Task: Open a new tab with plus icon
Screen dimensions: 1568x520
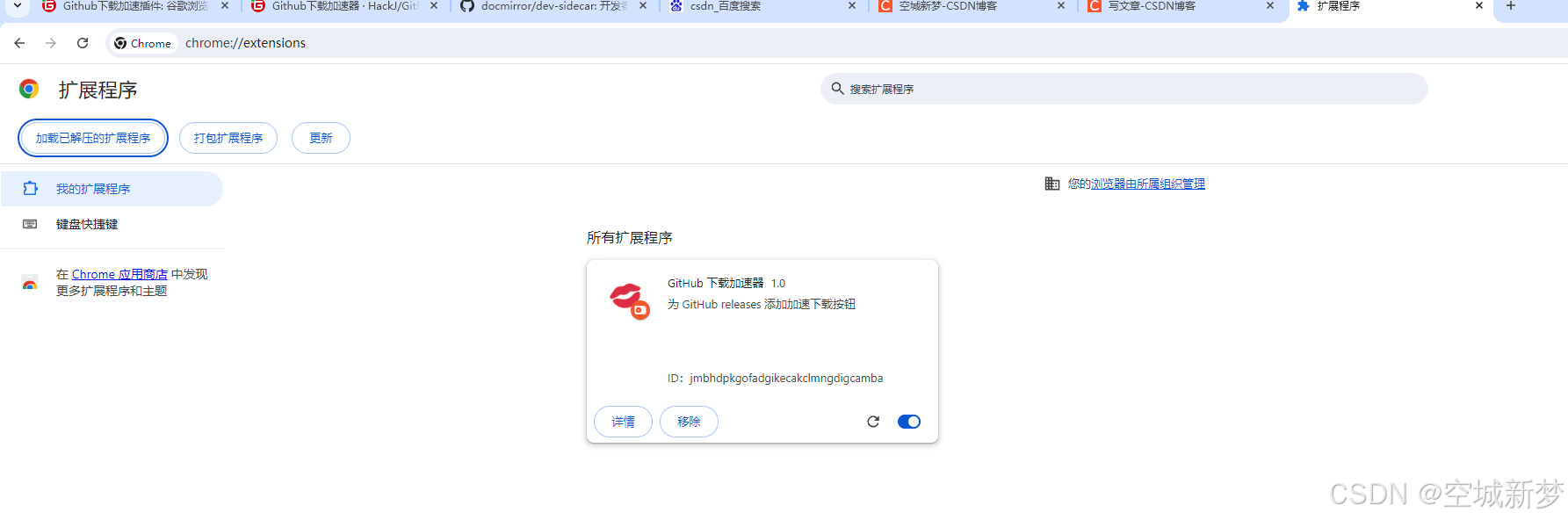Action: point(1511,5)
